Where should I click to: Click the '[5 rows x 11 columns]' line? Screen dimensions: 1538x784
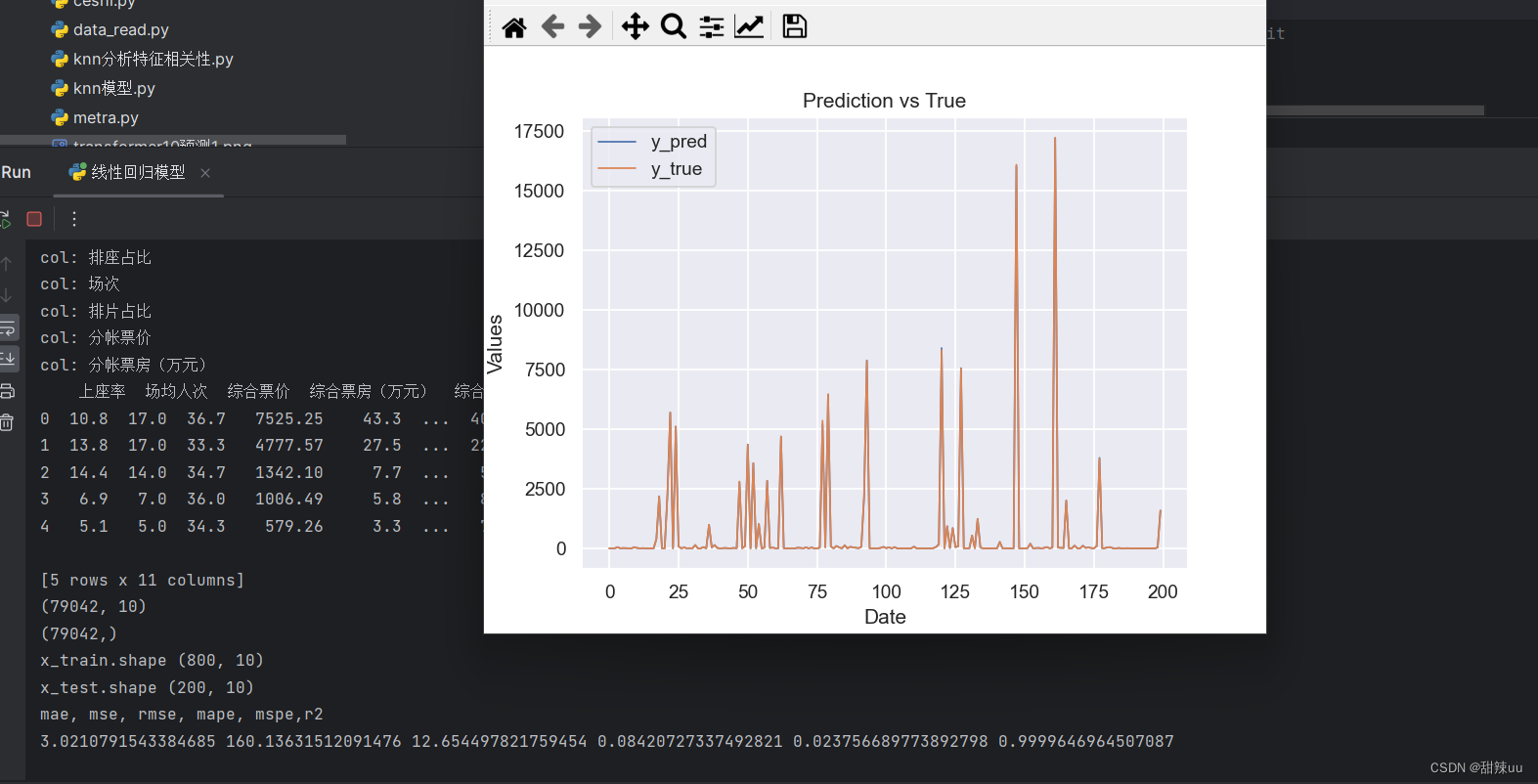coord(143,581)
